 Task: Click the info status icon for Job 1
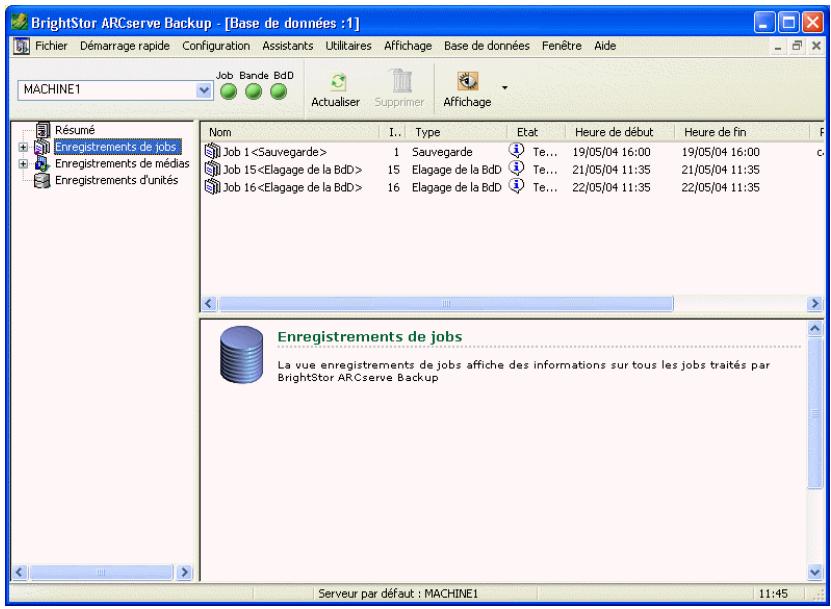[x=516, y=151]
